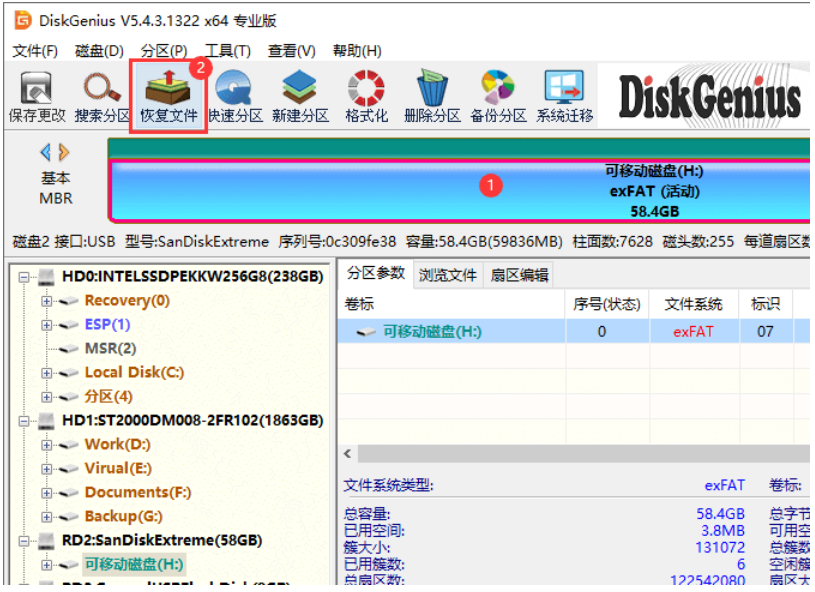Screen dimensions: 815x592
Task: Launch the 系统迁移 (System migration) tool
Action: click(564, 98)
